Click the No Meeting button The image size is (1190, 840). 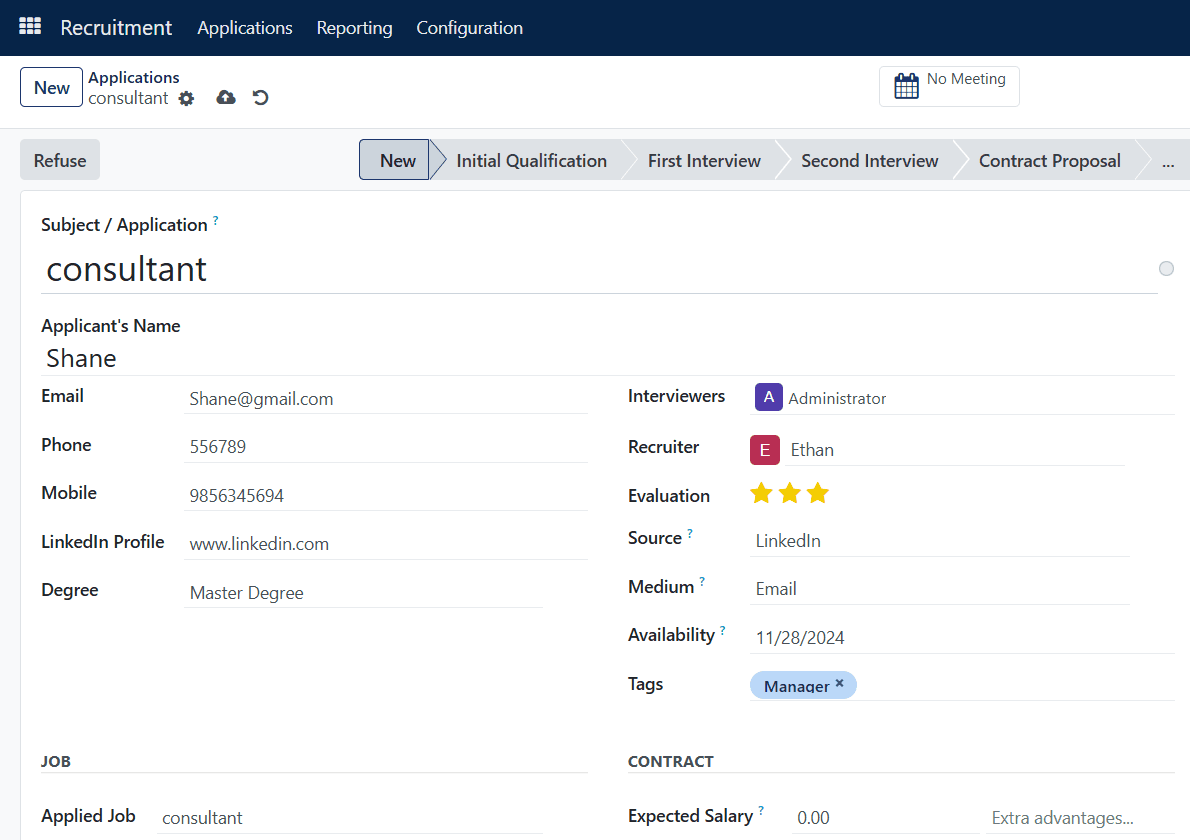[x=949, y=86]
